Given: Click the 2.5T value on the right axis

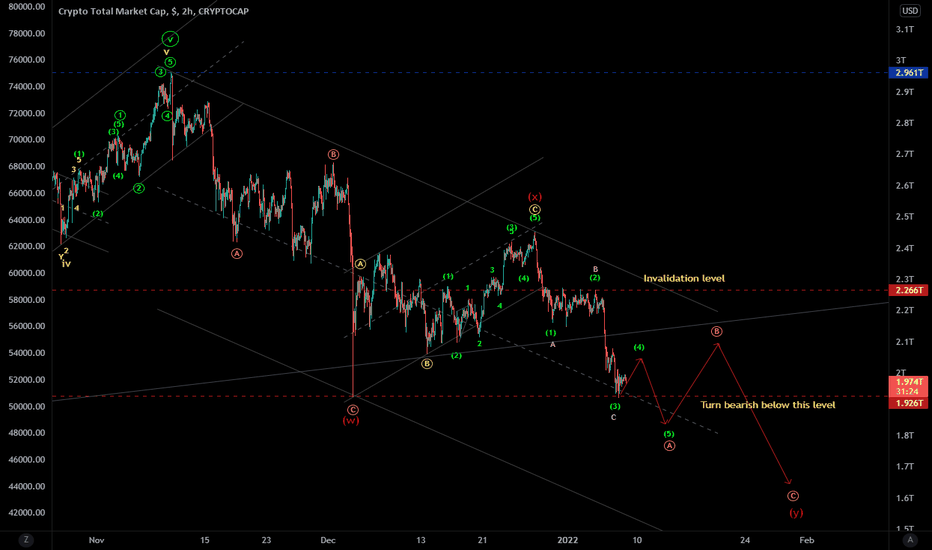Looking at the screenshot, I should (x=905, y=216).
